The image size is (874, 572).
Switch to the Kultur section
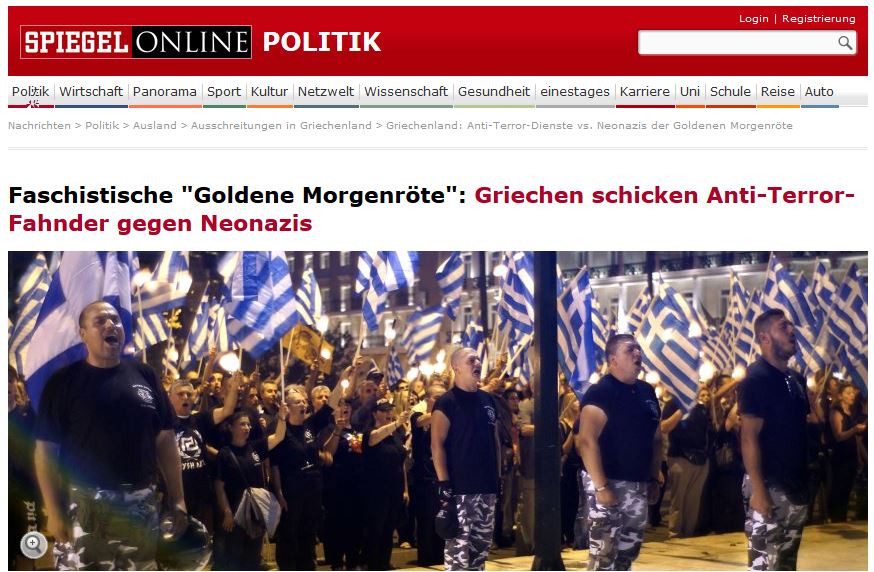coord(269,91)
